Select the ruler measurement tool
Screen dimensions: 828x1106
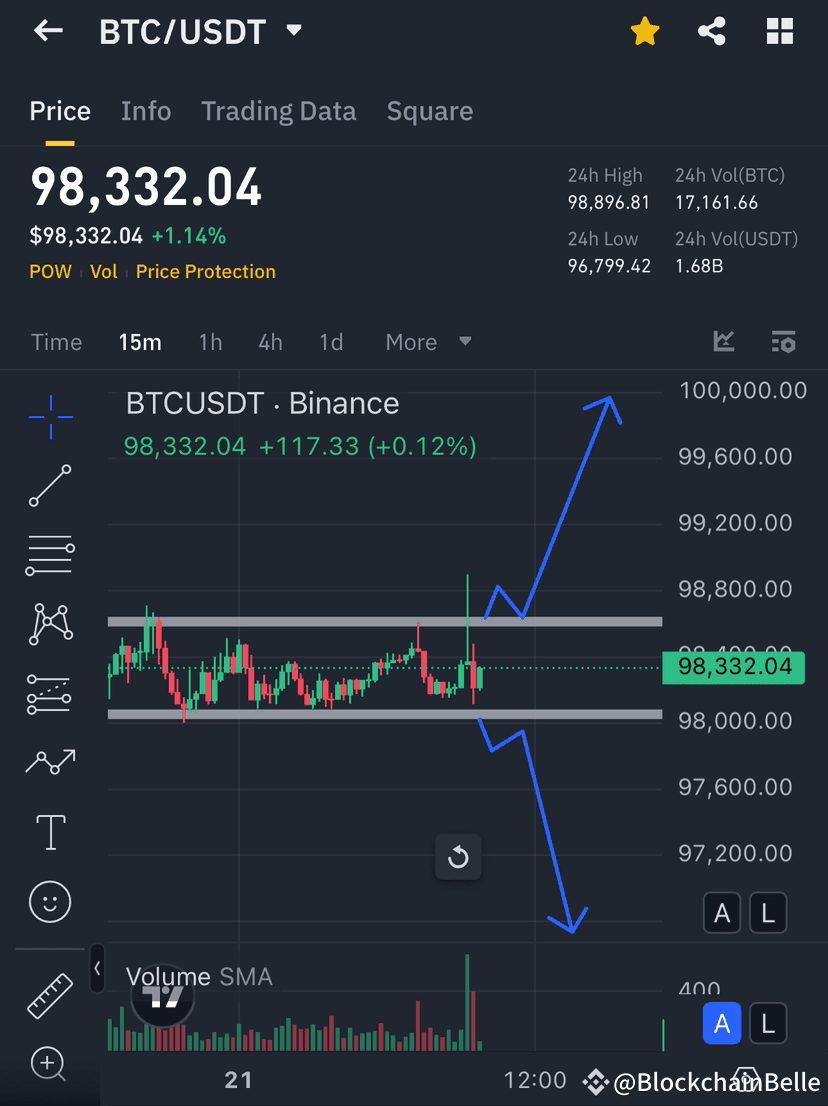49,995
